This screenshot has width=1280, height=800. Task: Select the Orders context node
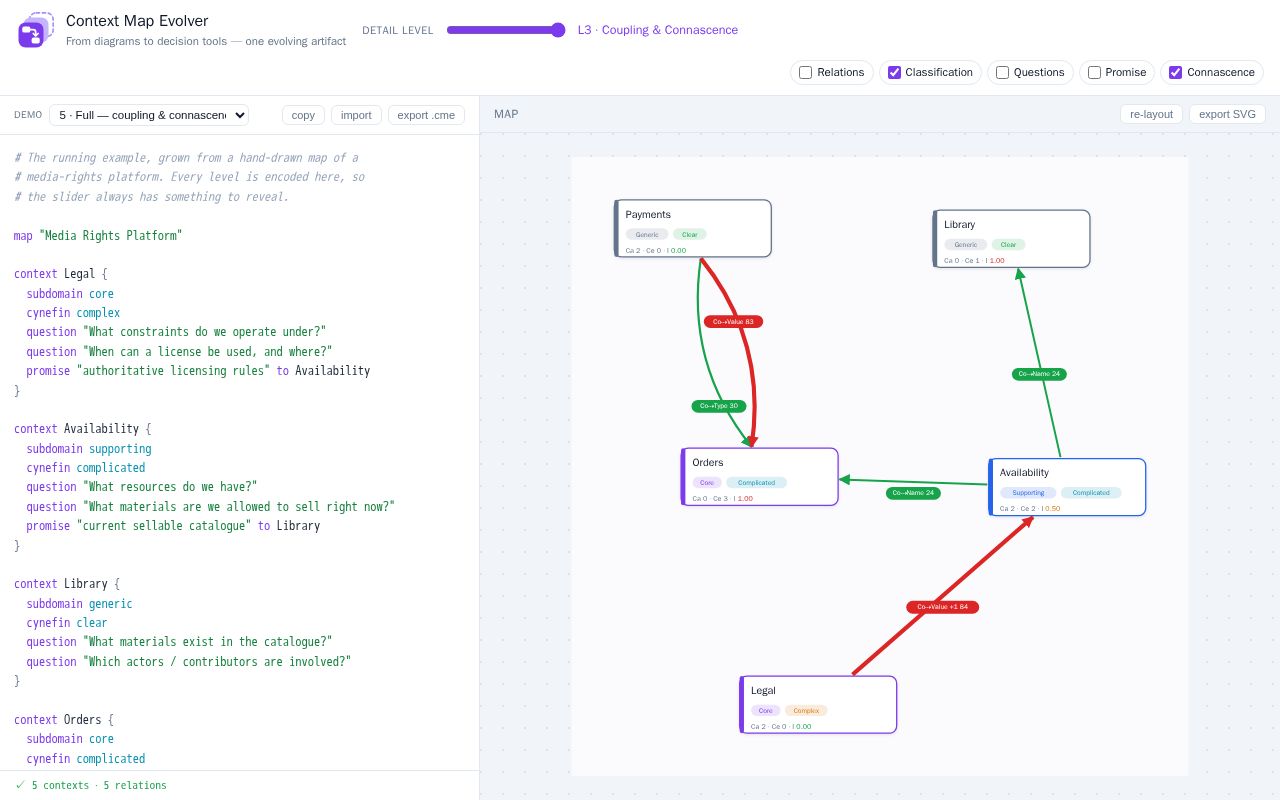click(760, 477)
